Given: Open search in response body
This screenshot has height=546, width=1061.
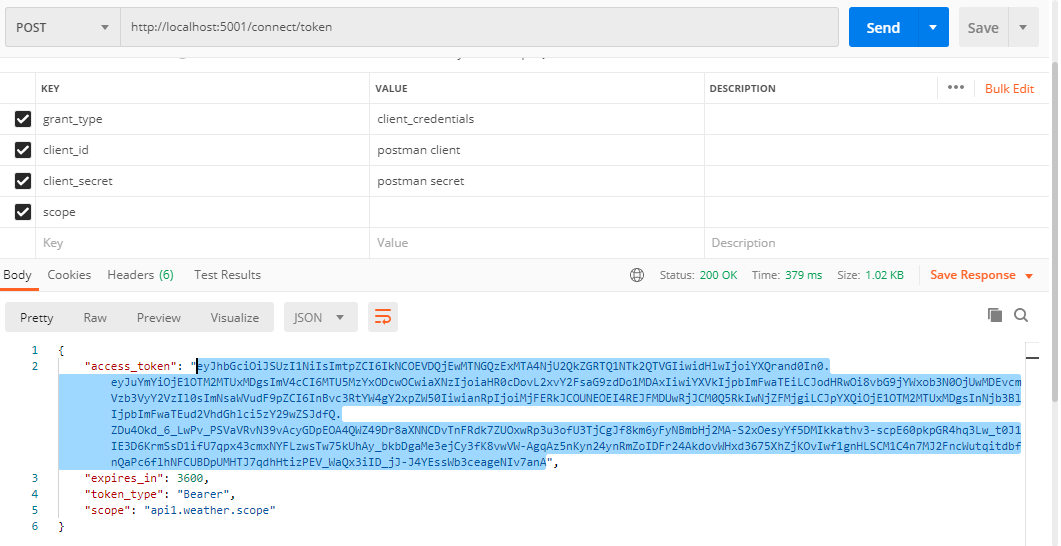Looking at the screenshot, I should click(x=1021, y=315).
